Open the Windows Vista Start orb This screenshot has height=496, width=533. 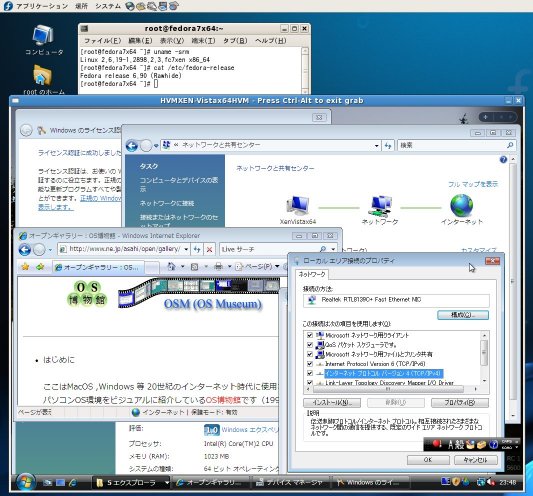(25, 482)
